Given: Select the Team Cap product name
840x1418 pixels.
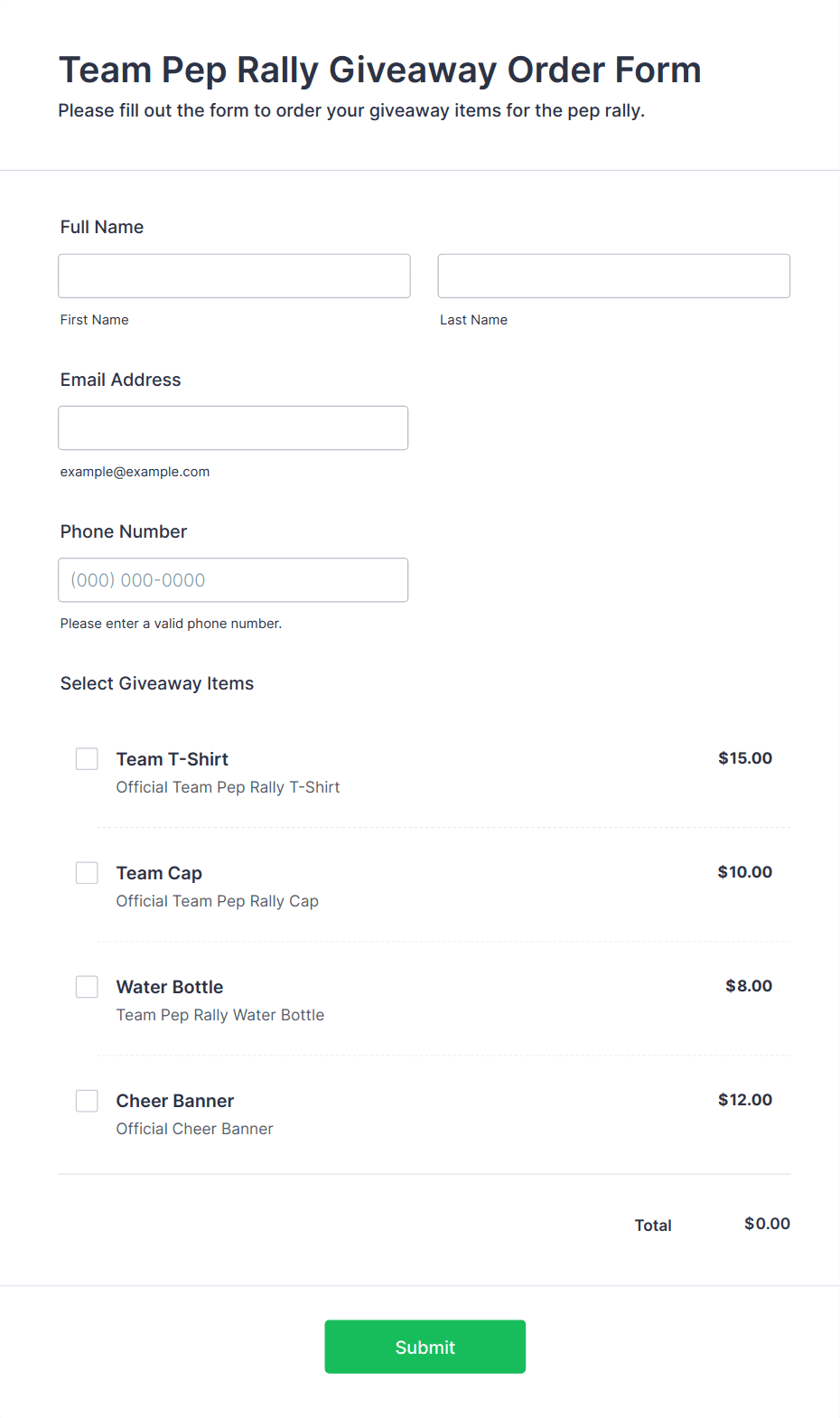Looking at the screenshot, I should 159,872.
